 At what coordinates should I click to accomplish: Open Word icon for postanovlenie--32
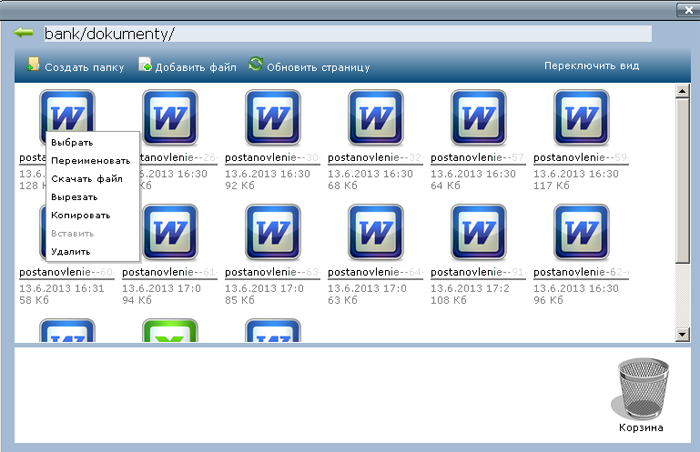point(375,117)
